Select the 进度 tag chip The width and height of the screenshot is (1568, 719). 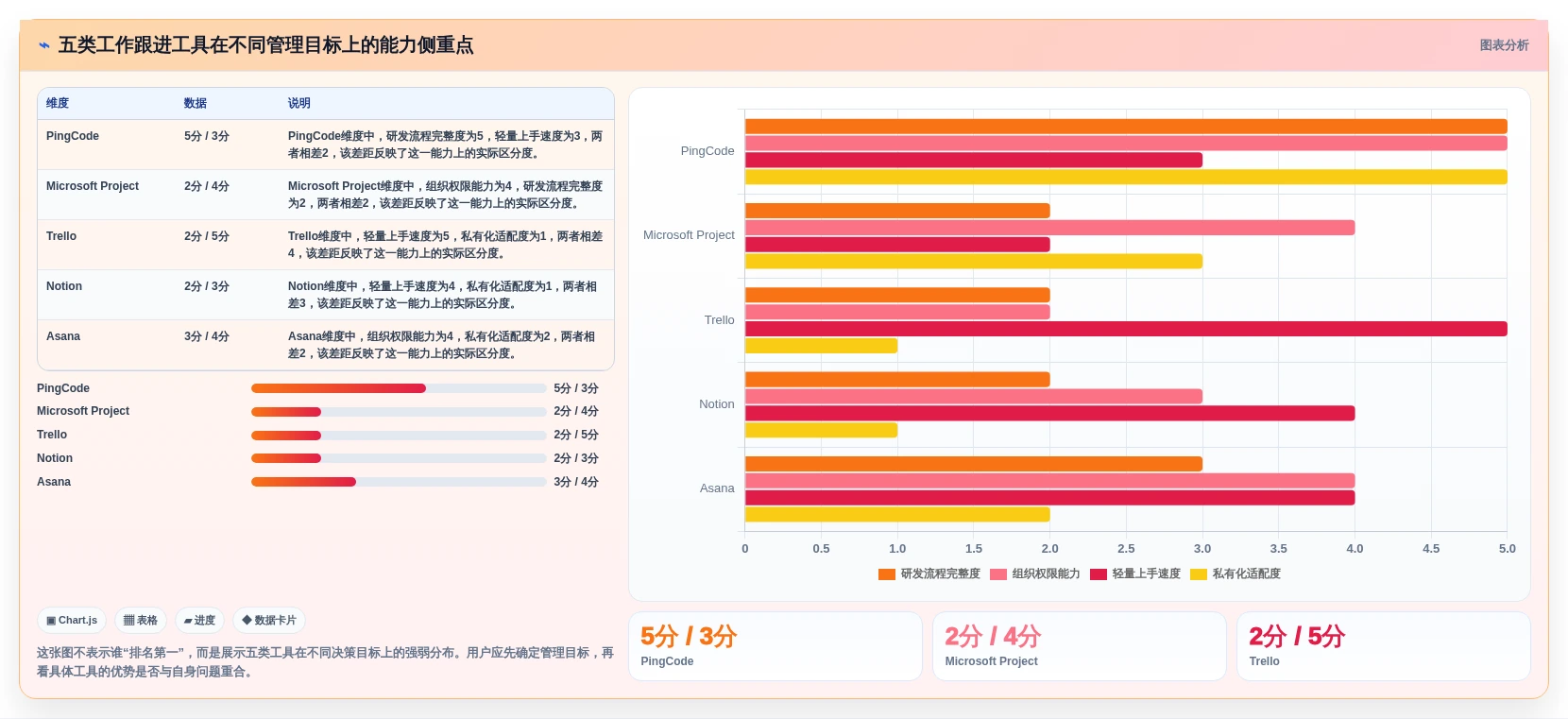pyautogui.click(x=199, y=621)
